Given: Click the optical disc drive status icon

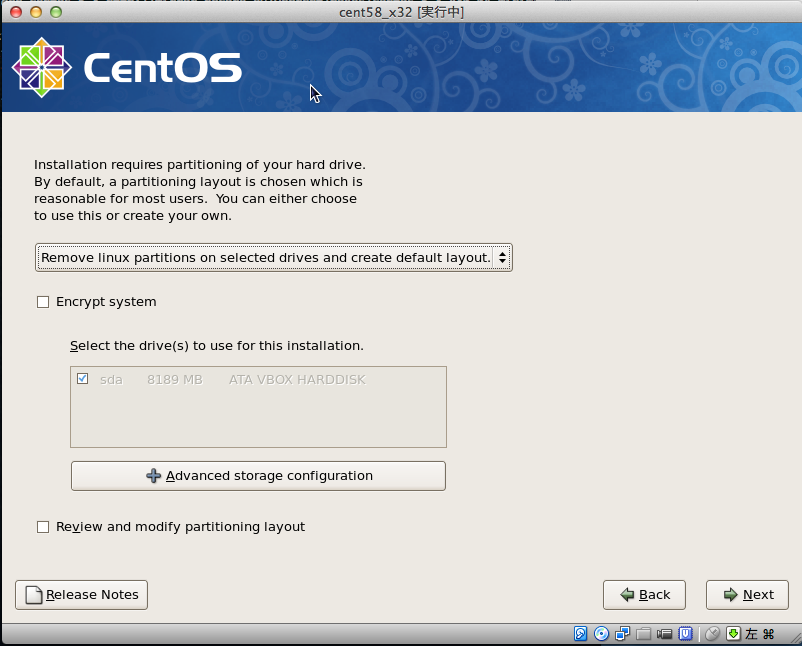Looking at the screenshot, I should pyautogui.click(x=602, y=634).
